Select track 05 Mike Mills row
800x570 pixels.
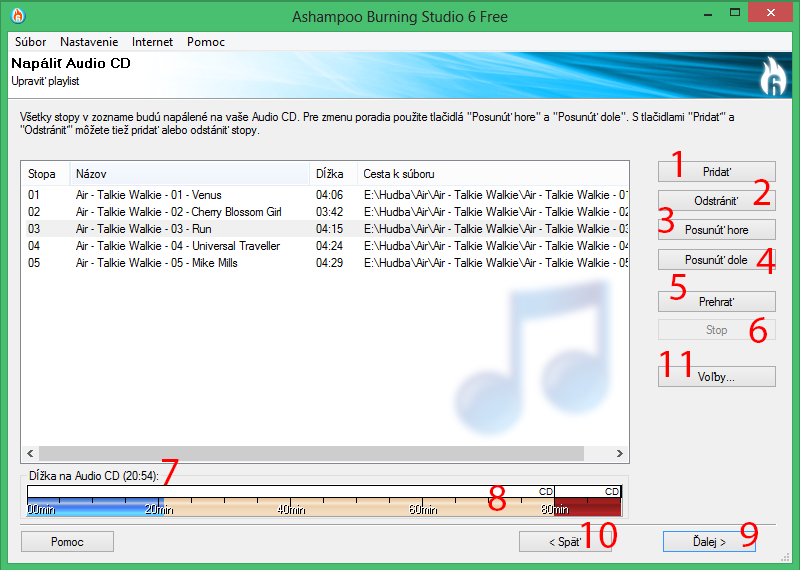[325, 263]
